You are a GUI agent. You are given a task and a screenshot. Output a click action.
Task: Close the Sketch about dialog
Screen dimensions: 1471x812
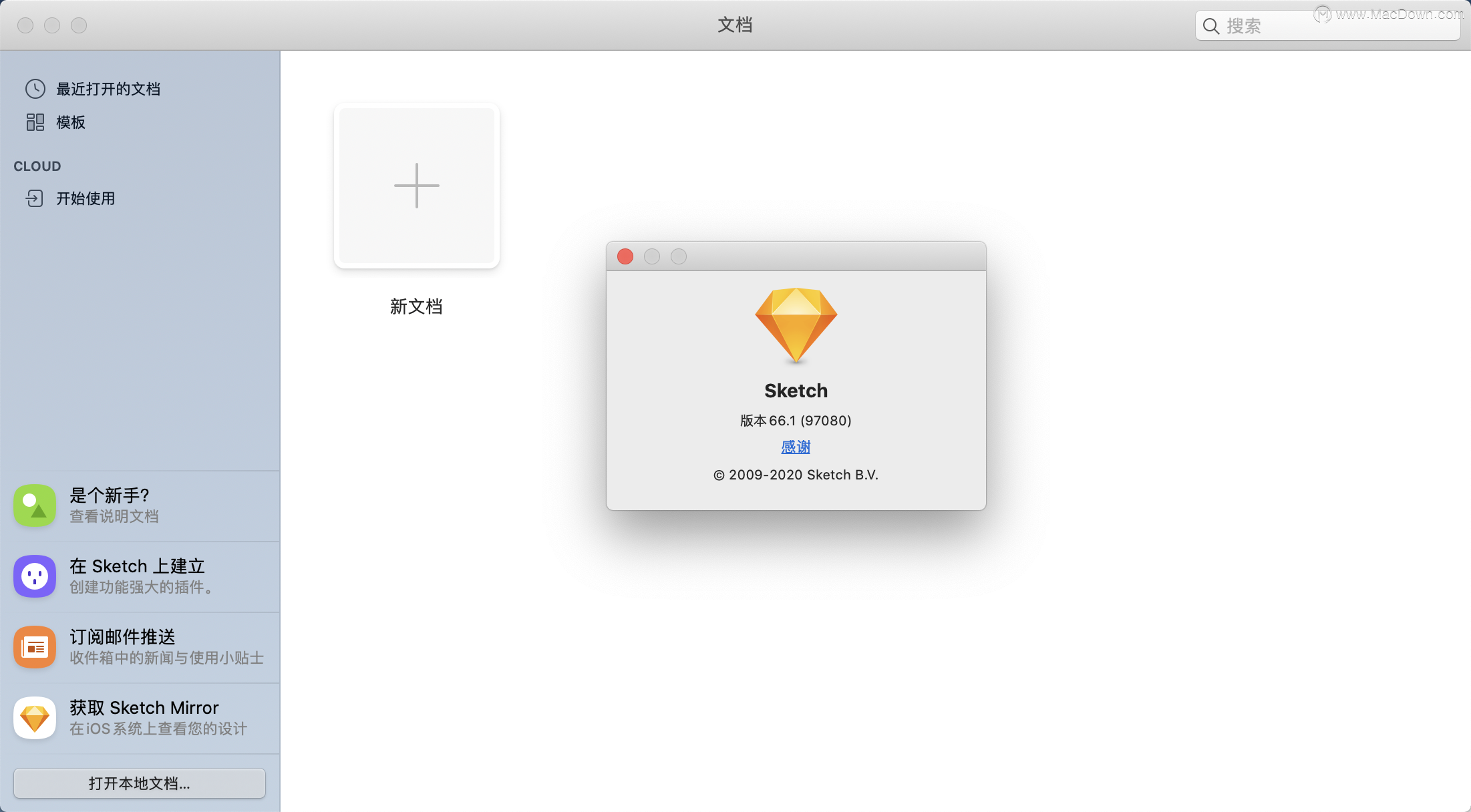625,256
